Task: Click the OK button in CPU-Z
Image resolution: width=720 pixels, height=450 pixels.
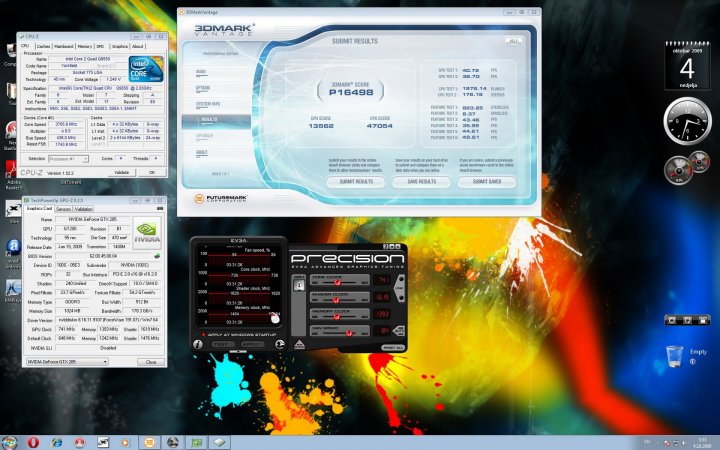Action: coord(152,172)
